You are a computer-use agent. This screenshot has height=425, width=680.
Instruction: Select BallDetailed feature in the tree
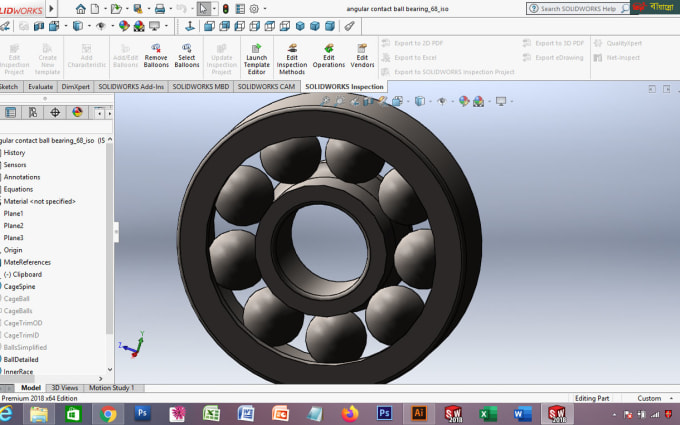(21, 359)
